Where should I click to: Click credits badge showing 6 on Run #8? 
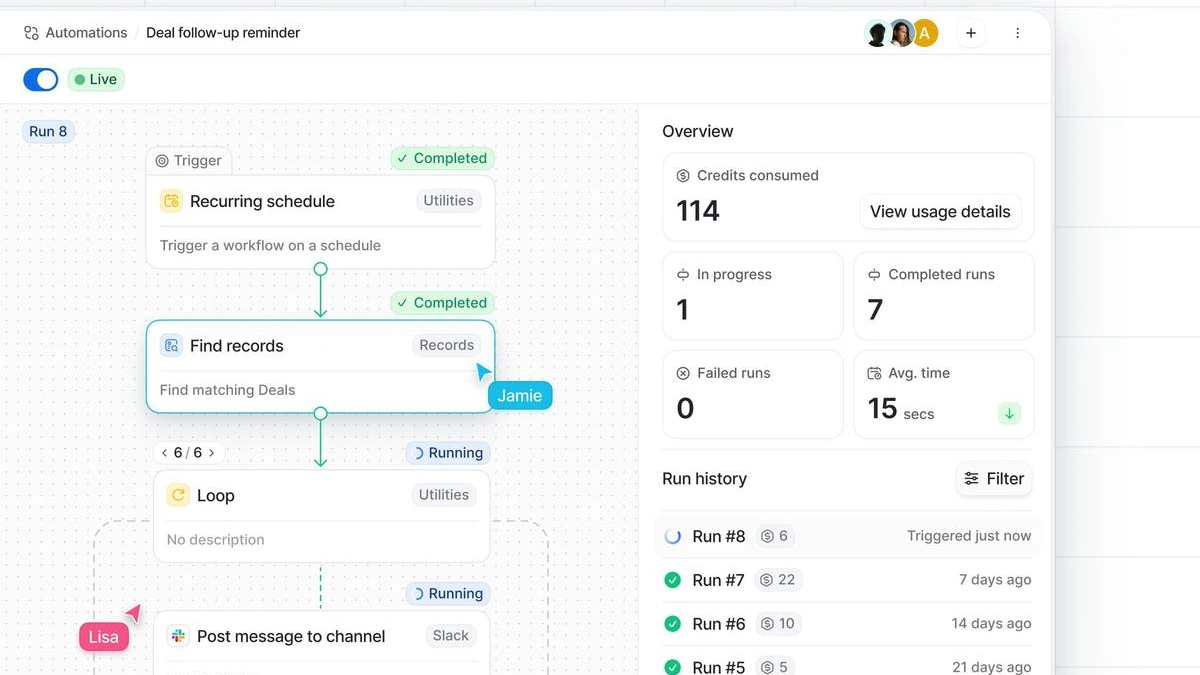(774, 536)
